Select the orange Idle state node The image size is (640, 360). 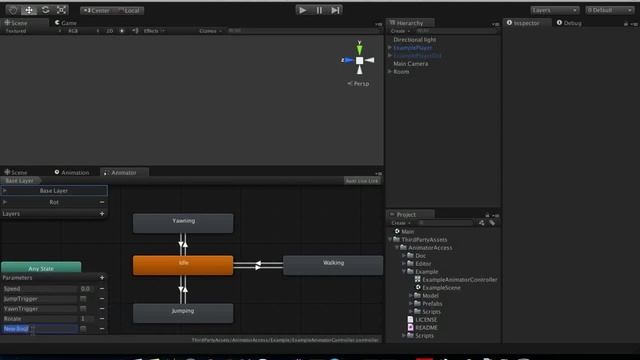[x=183, y=265]
